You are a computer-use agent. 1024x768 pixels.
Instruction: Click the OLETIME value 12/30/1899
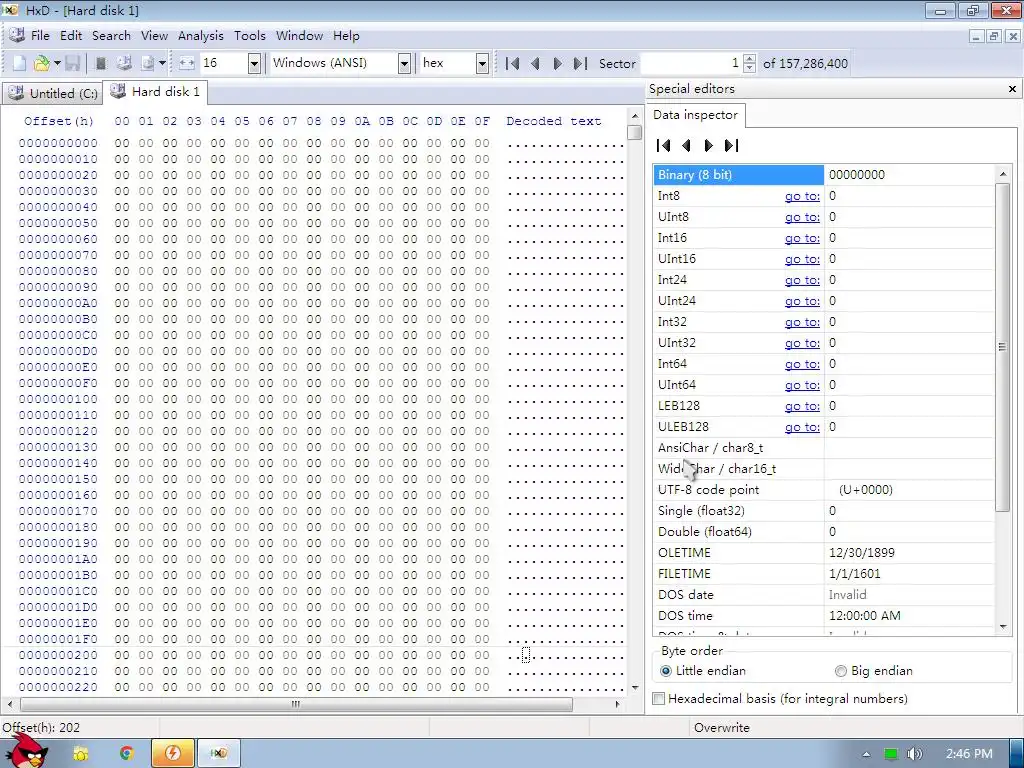(x=861, y=553)
